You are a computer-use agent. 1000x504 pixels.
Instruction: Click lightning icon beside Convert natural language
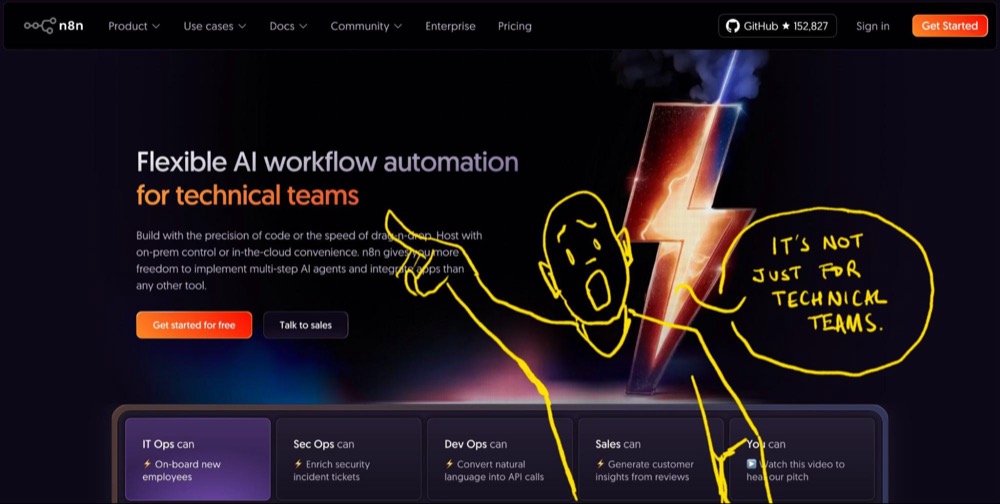pos(449,464)
